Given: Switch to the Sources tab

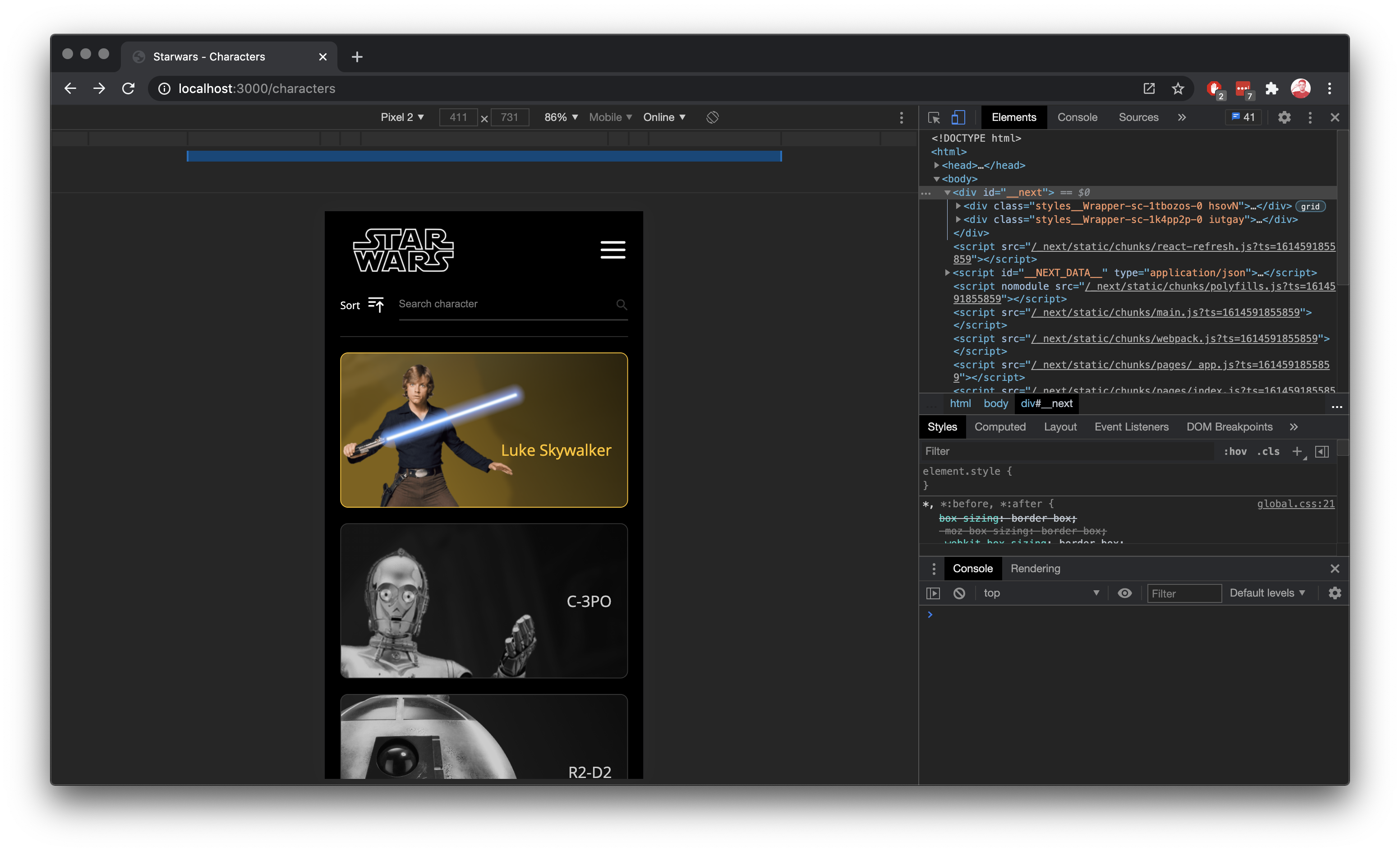Looking at the screenshot, I should (x=1138, y=117).
